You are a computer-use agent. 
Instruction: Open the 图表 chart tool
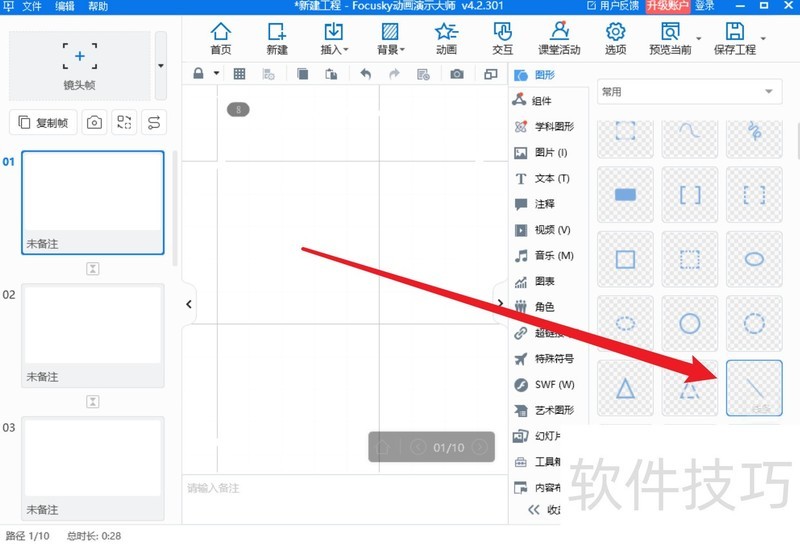tap(534, 281)
